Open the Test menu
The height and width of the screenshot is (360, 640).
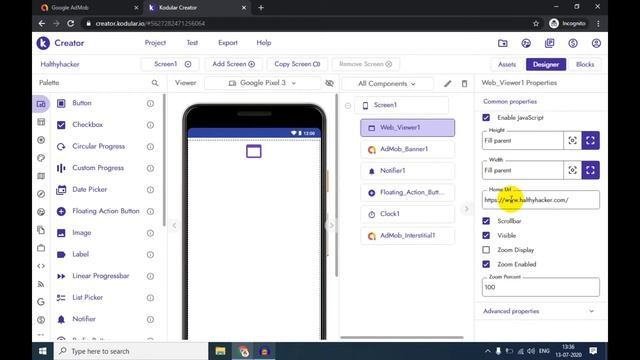coord(192,43)
